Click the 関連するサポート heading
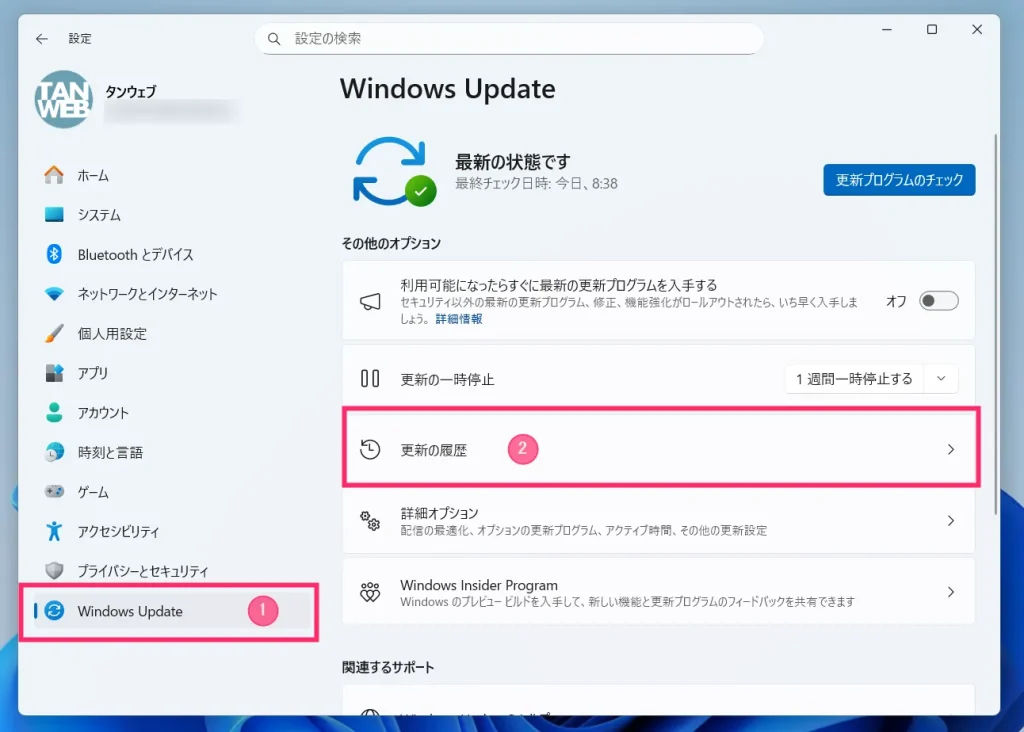Screen dimensions: 1024x732 (x=388, y=667)
